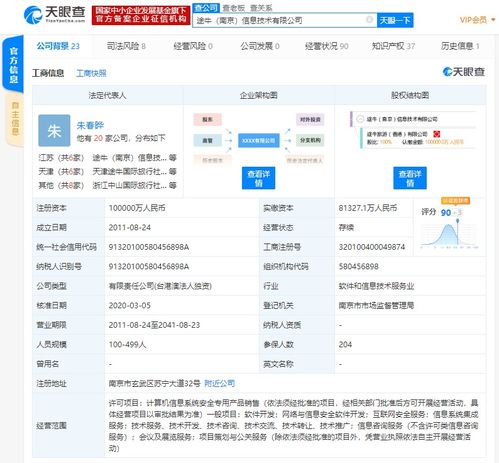499x463 pixels.
Task: Open the 浙江中山国际旅行社... company link
Action: coord(130,185)
